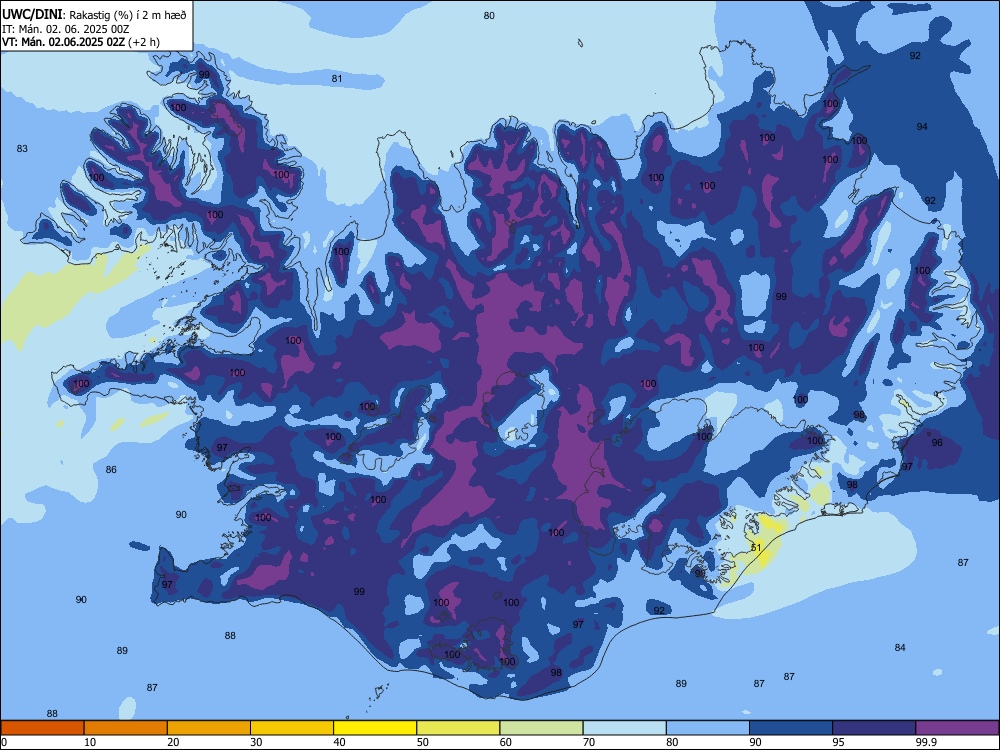
Task: Click the '86' humidity value on the map
Action: 111,469
